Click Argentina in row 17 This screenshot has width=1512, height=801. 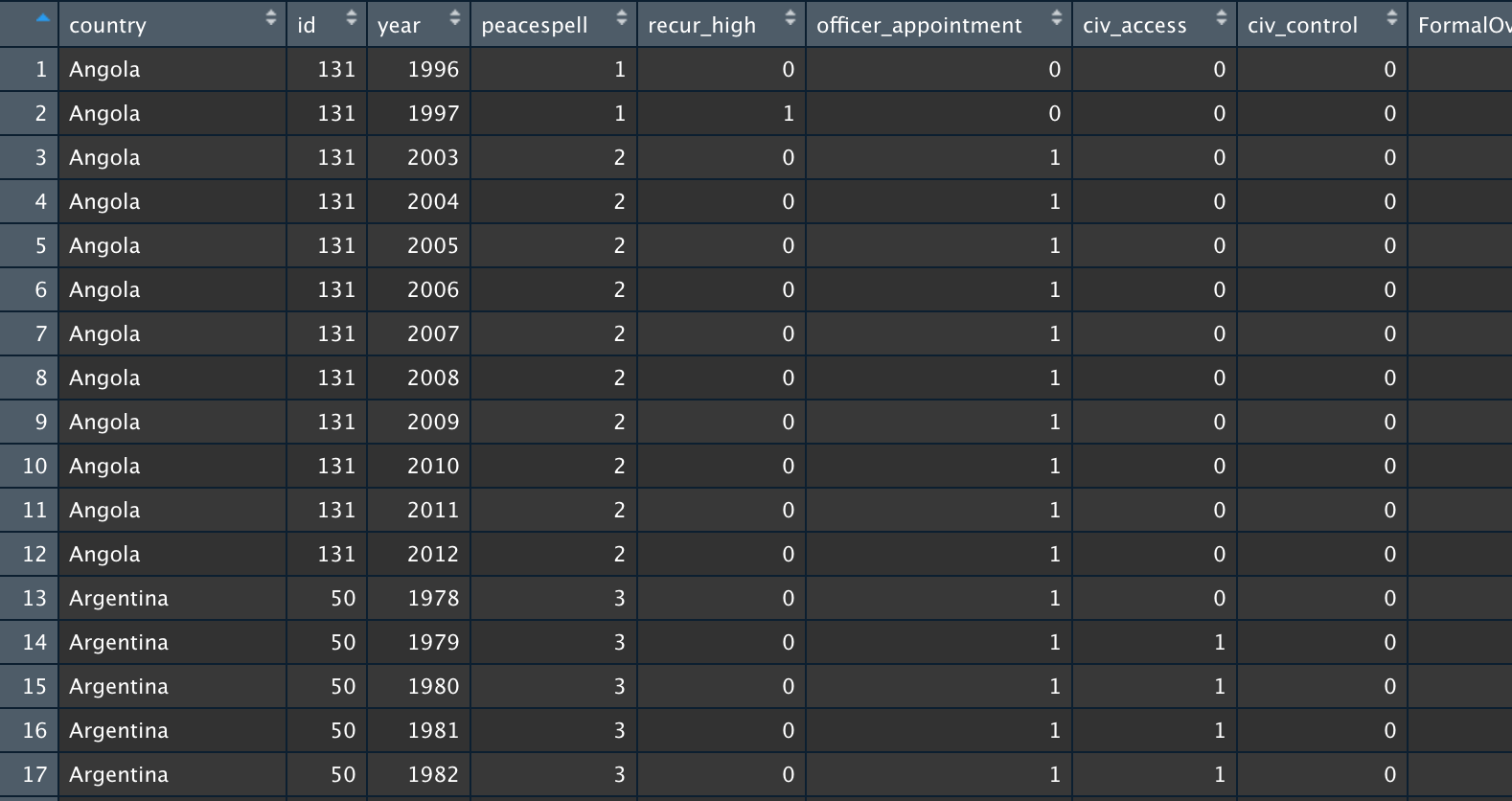pos(119,775)
